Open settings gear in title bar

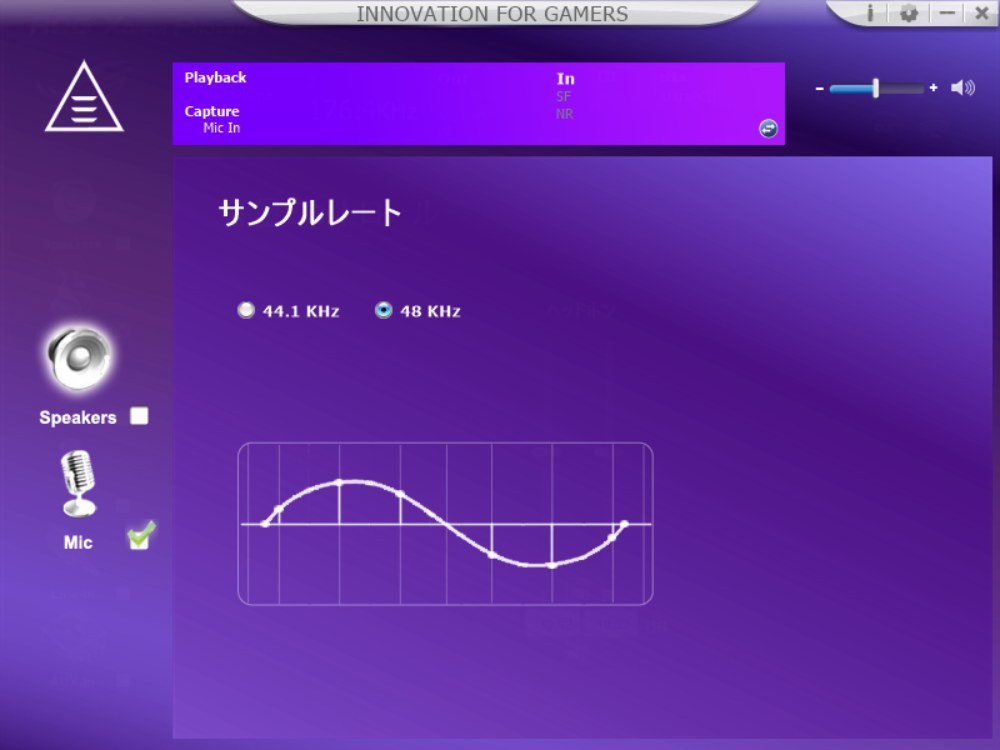pyautogui.click(x=908, y=13)
